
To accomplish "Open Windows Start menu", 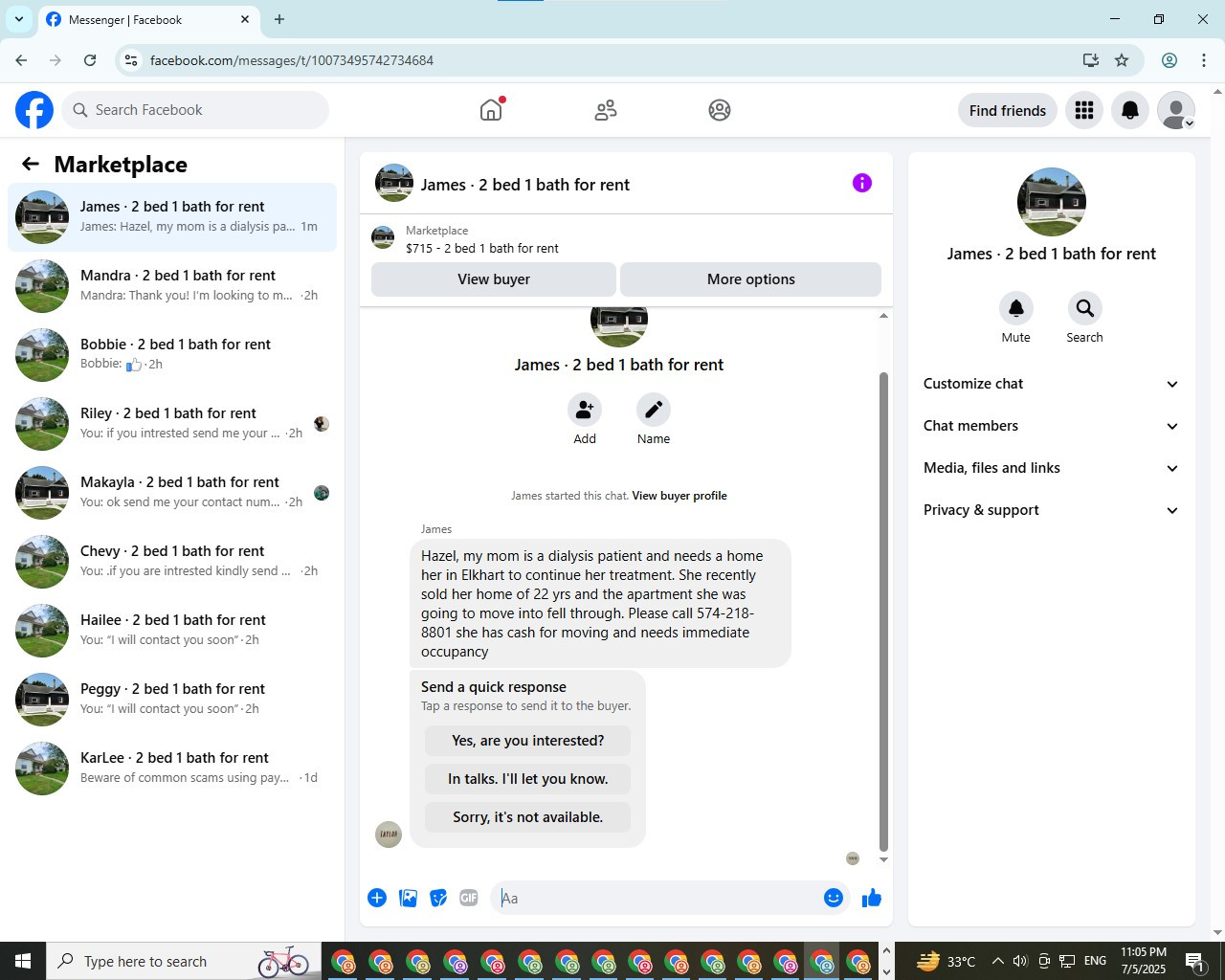I will (23, 961).
